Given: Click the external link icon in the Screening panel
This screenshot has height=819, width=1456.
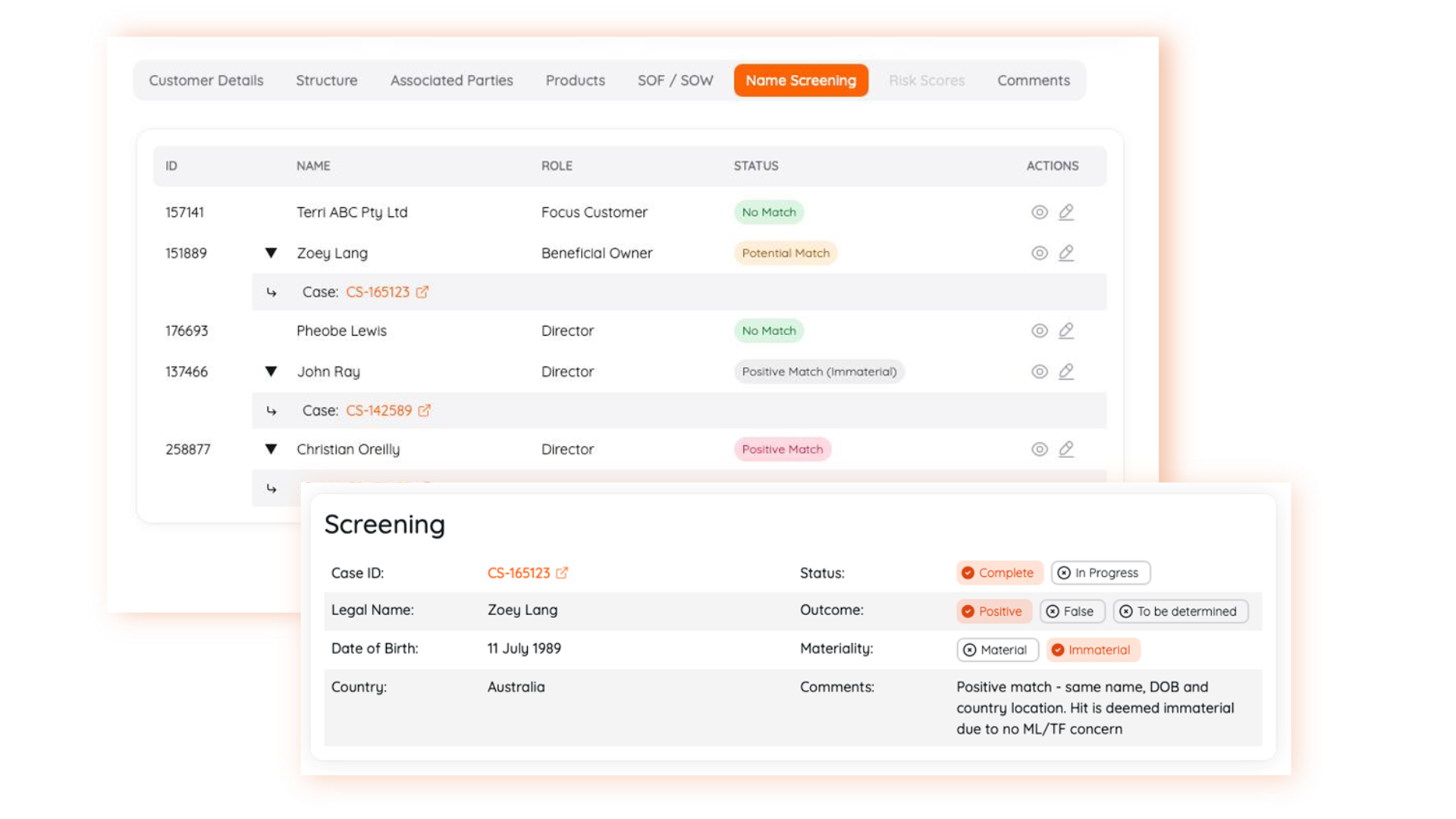Looking at the screenshot, I should (562, 573).
